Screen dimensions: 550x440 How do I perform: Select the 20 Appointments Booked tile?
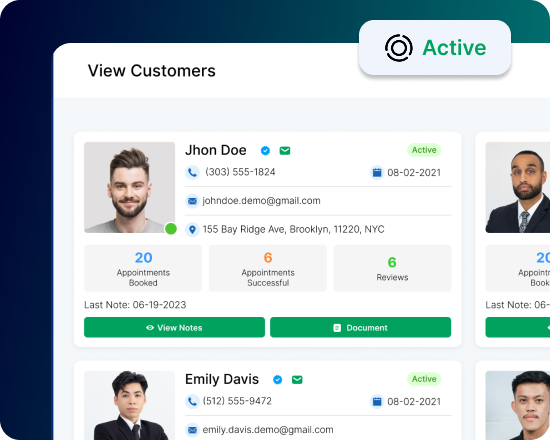tap(143, 268)
